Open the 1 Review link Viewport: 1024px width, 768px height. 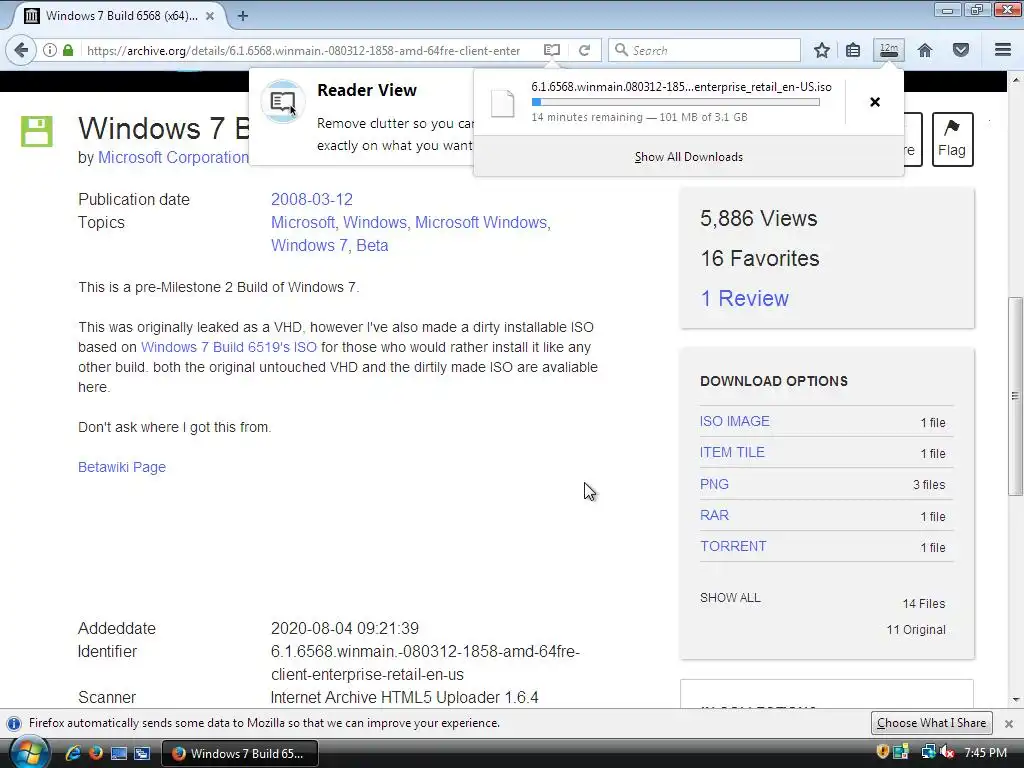point(744,298)
